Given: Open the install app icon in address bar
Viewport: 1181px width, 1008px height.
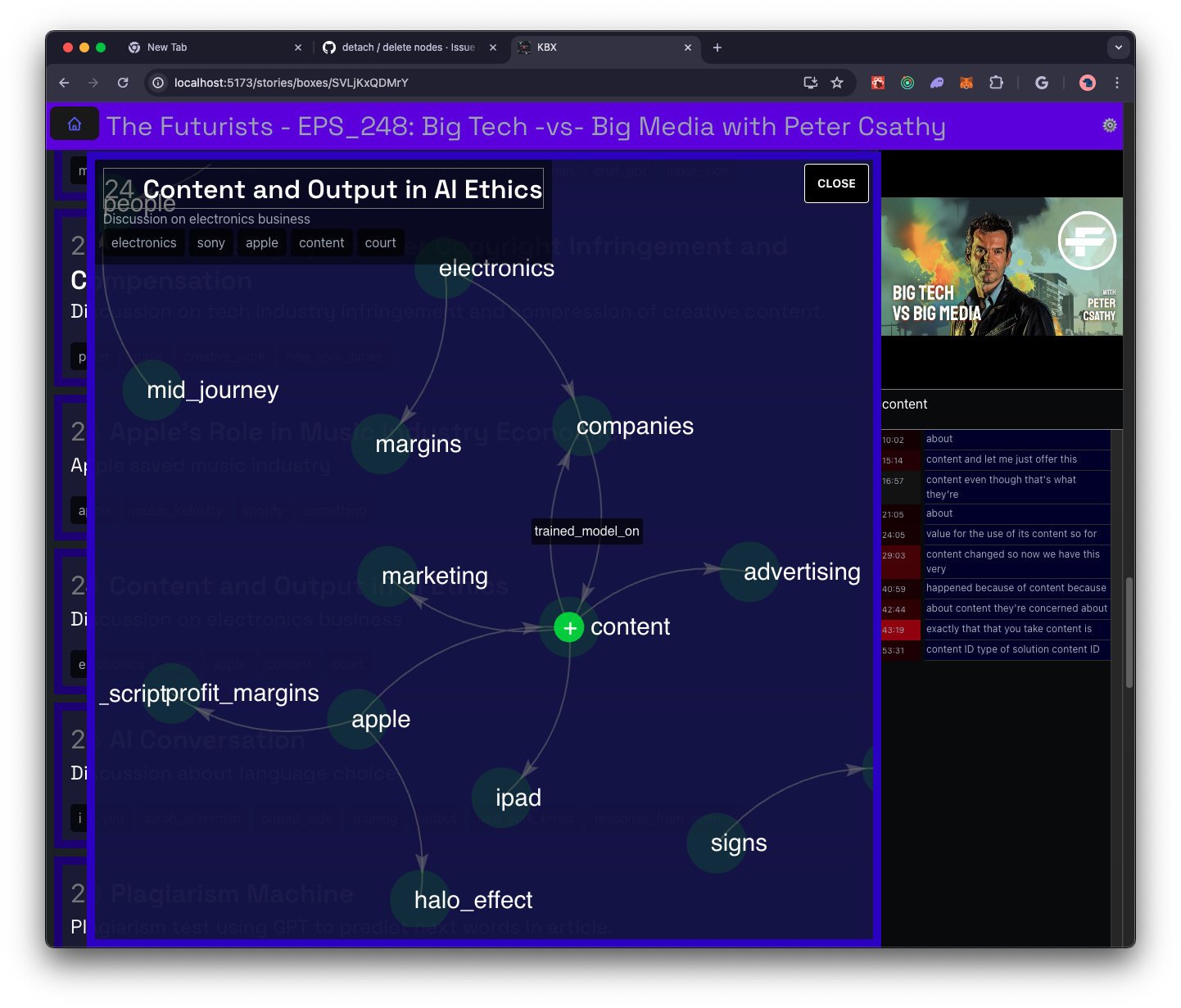Looking at the screenshot, I should tap(811, 83).
